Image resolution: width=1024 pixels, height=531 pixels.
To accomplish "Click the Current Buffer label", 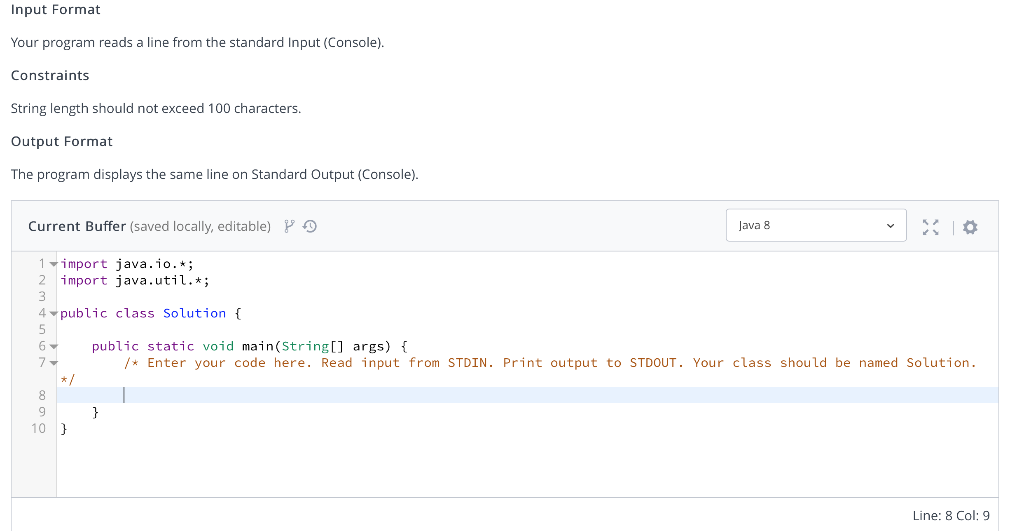I will [77, 226].
